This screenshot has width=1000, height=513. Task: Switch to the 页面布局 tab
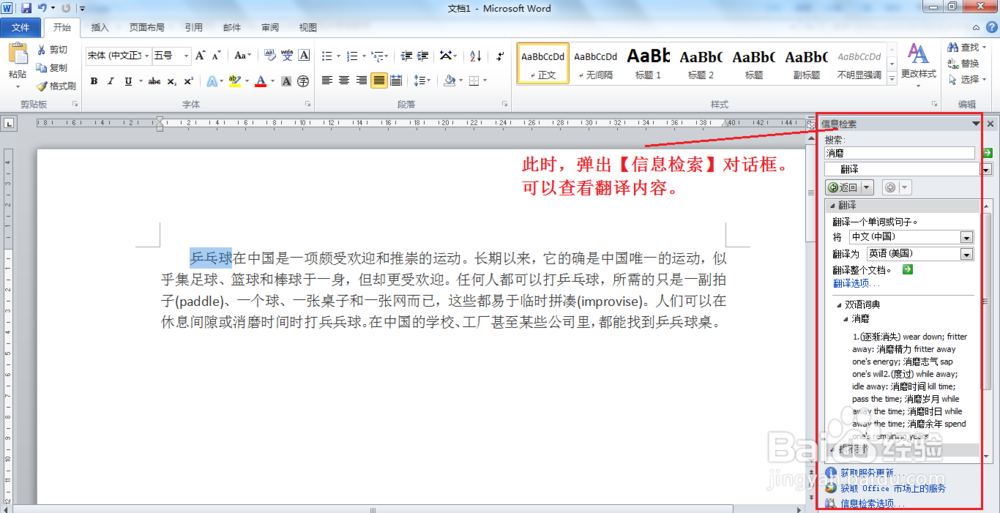coord(147,27)
